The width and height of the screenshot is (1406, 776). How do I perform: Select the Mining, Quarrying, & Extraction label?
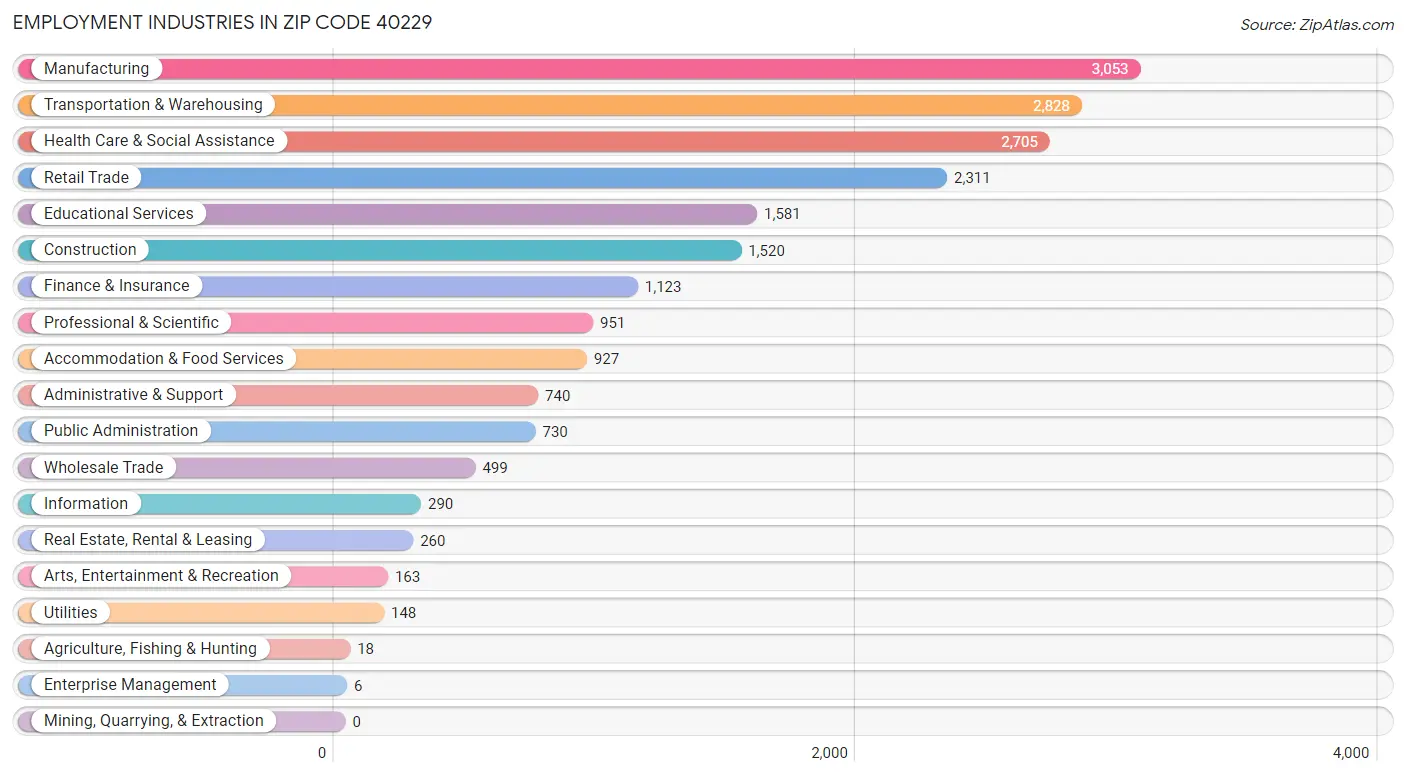click(154, 721)
